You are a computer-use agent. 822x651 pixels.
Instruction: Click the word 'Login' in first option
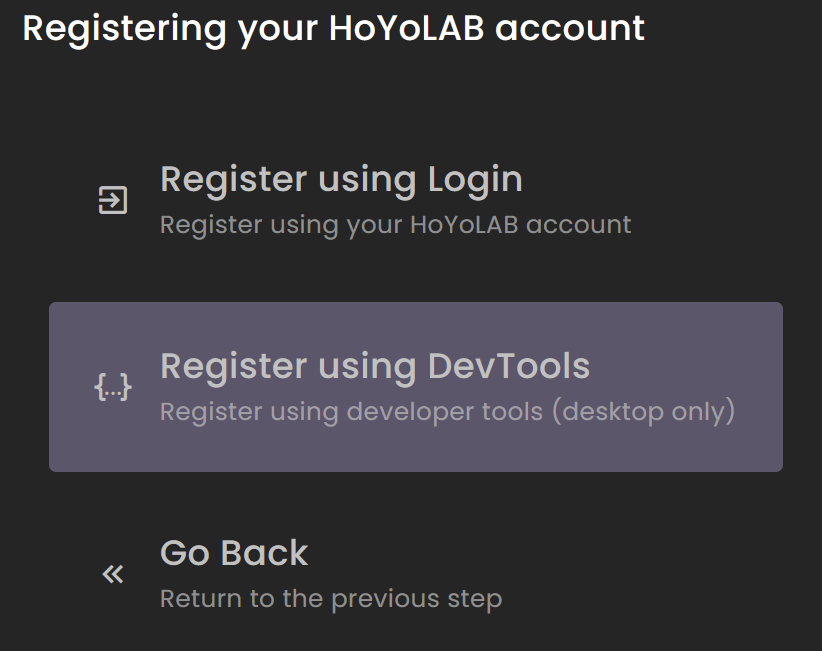[475, 179]
